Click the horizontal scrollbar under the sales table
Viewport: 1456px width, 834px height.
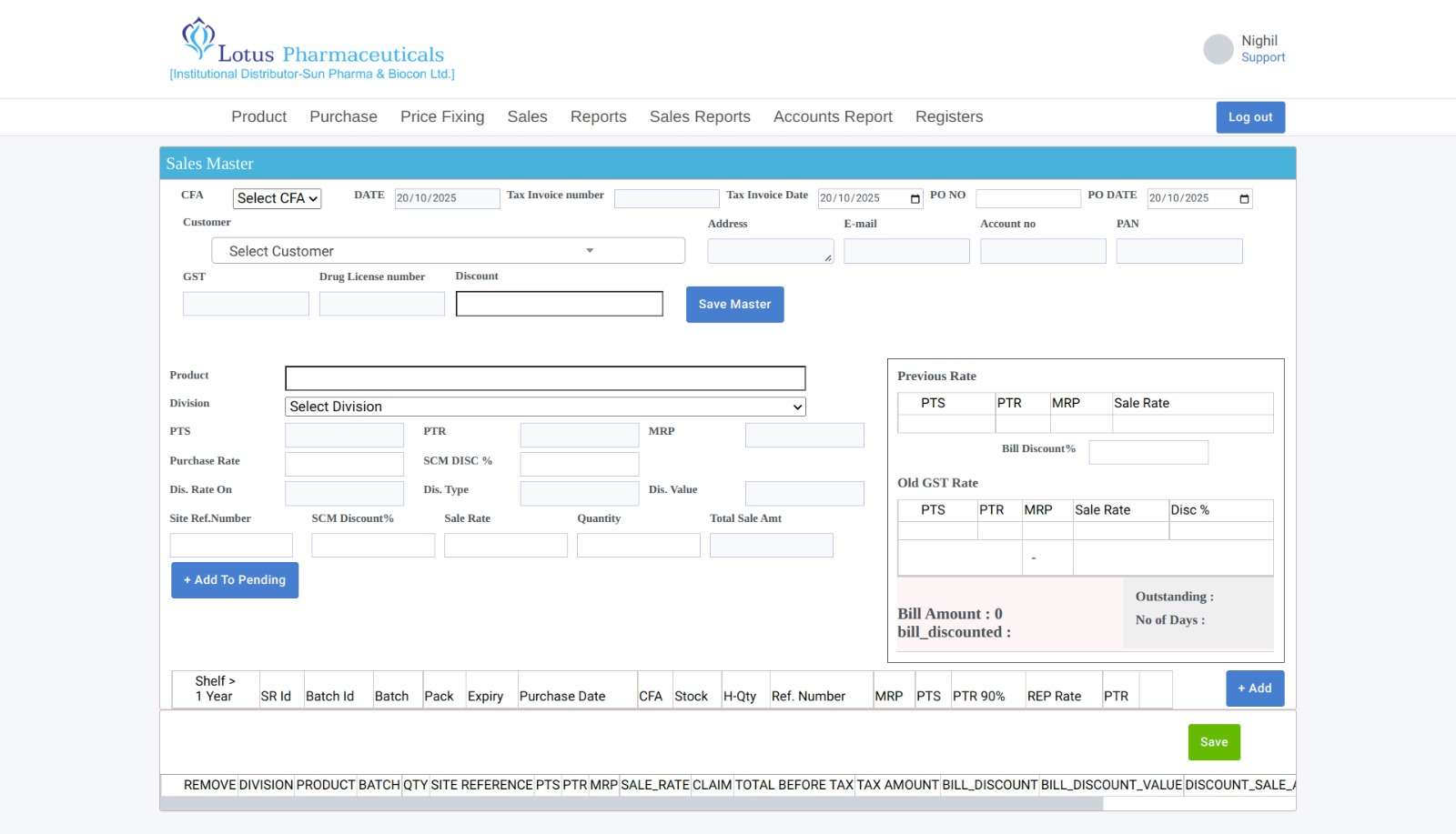point(632,804)
